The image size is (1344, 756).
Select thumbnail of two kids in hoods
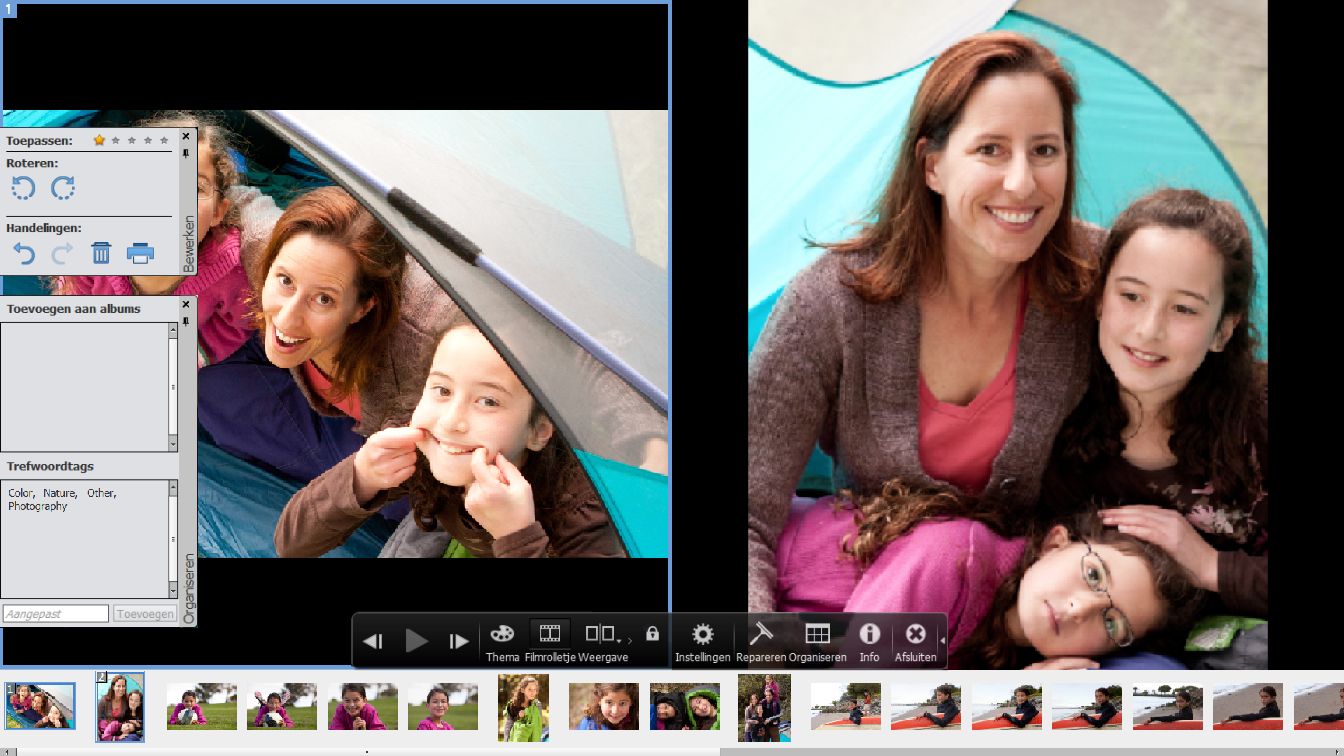click(685, 706)
